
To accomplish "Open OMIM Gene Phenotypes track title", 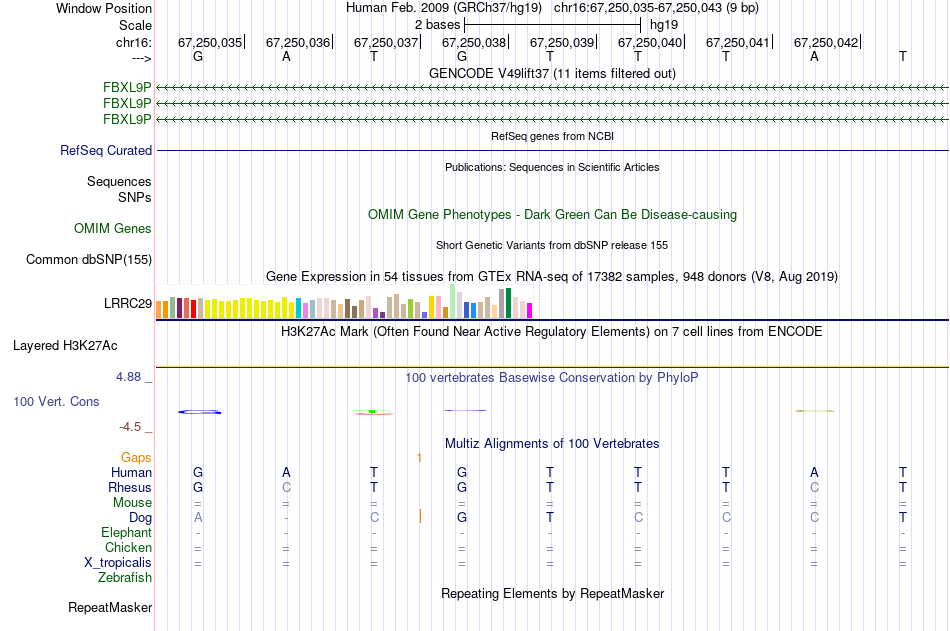I will pyautogui.click(x=552, y=215).
